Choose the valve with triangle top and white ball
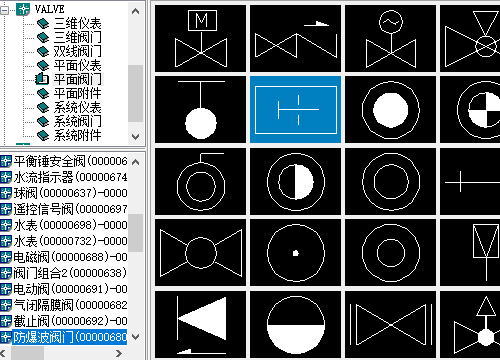 tap(470, 324)
